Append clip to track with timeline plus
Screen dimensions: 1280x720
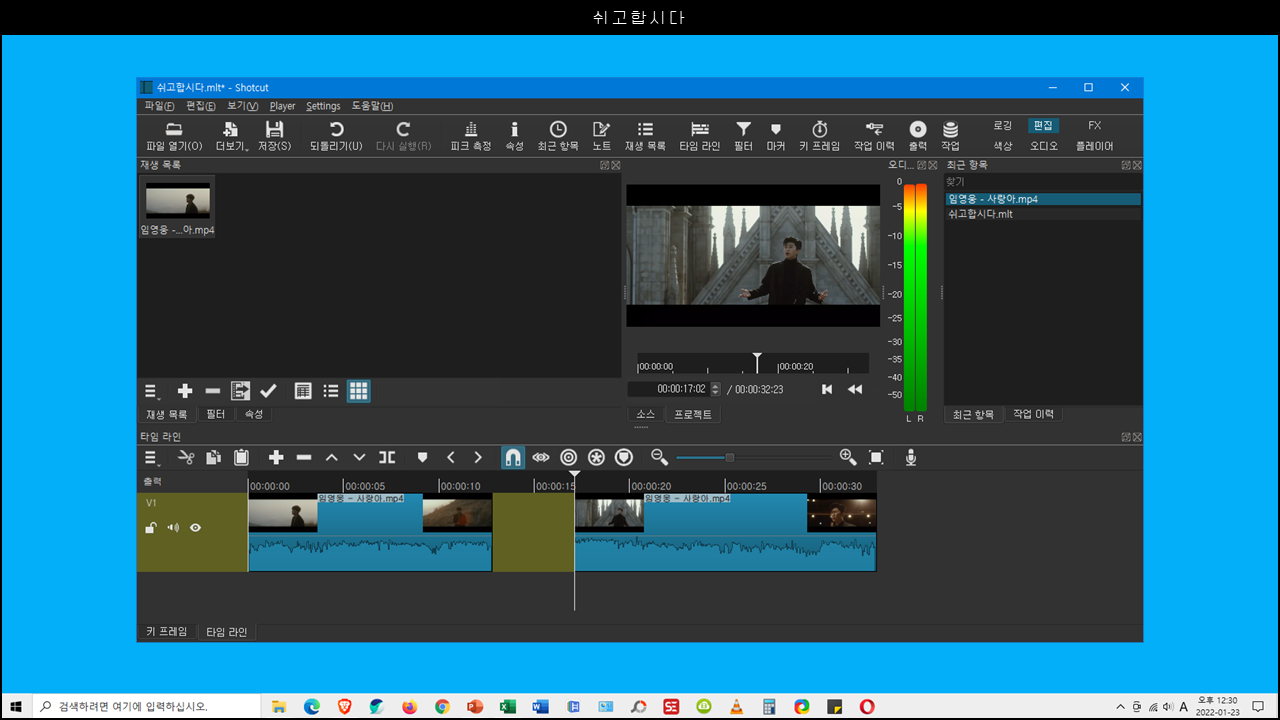tap(276, 457)
